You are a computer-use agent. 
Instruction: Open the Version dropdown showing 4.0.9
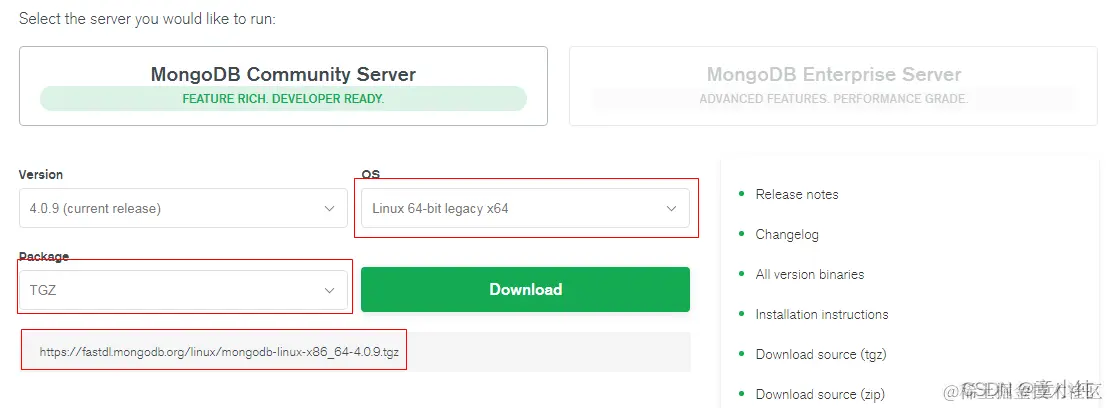coord(183,208)
